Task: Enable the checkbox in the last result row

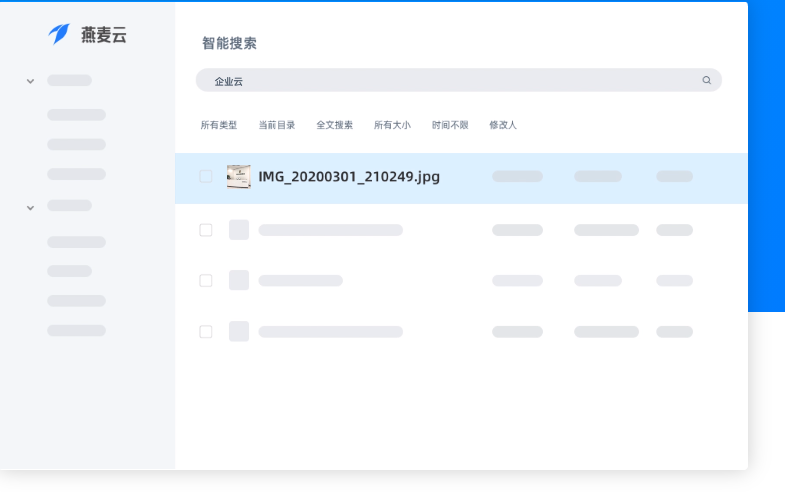Action: pyautogui.click(x=206, y=331)
